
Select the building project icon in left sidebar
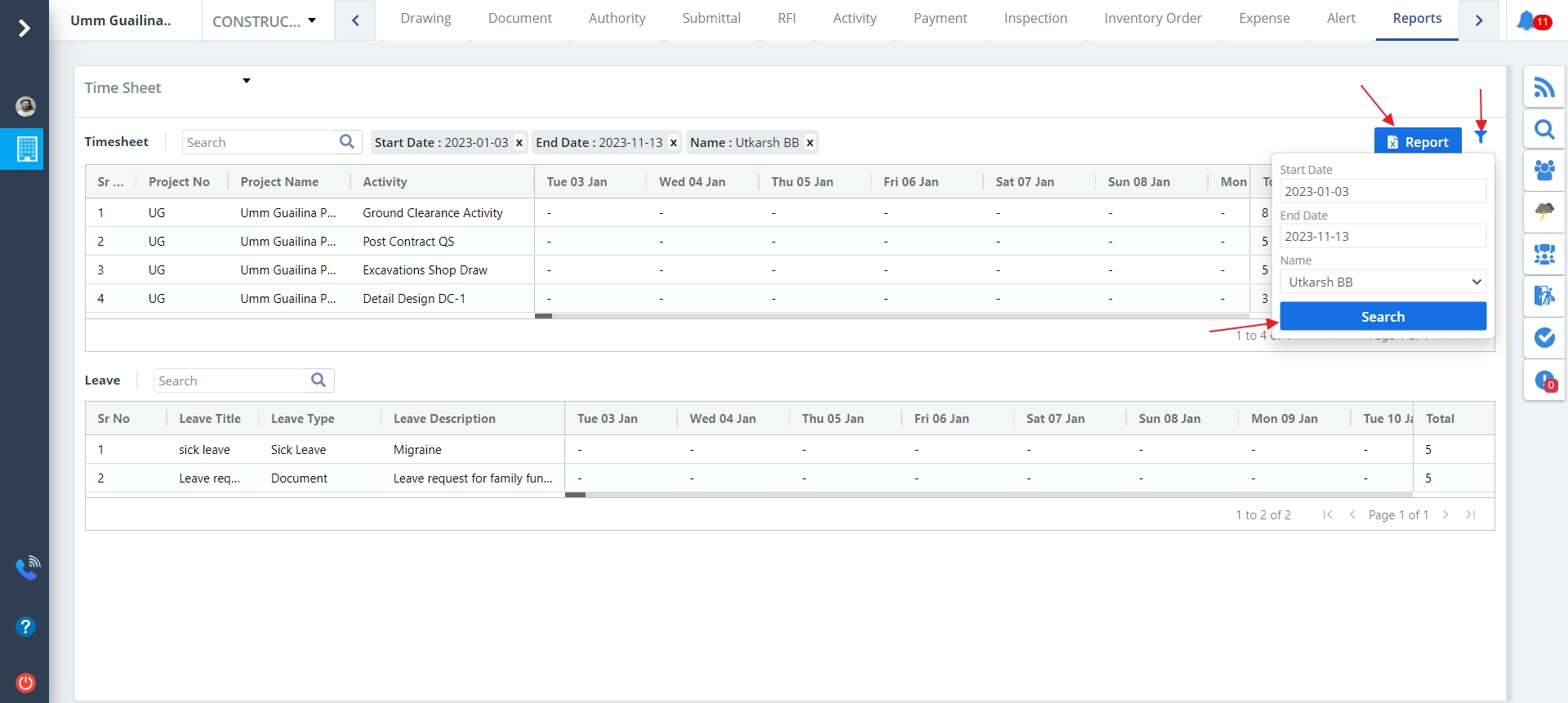pos(26,149)
